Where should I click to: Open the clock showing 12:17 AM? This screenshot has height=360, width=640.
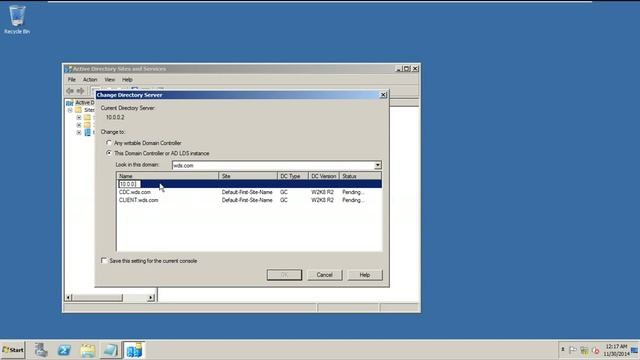[616, 350]
